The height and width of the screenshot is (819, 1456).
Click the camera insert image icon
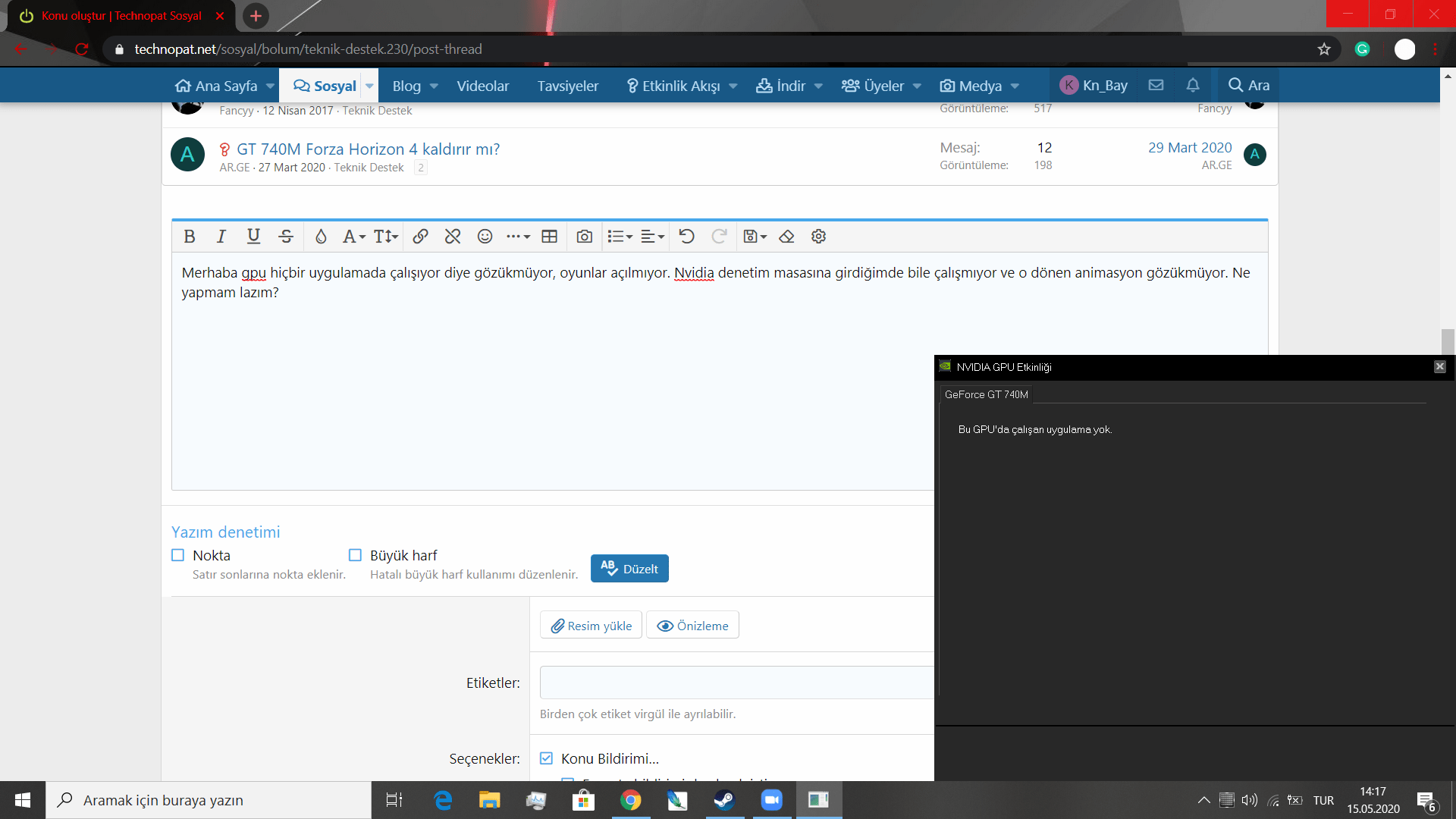[x=584, y=237]
